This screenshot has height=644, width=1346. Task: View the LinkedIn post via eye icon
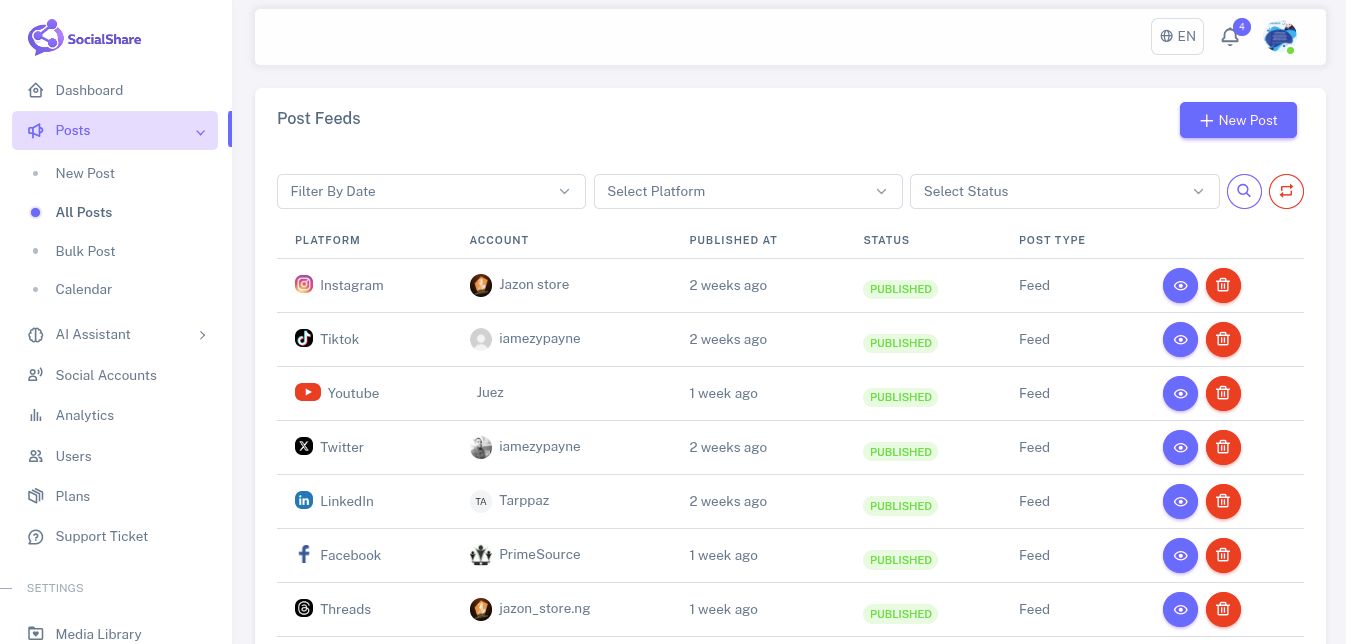(1180, 501)
